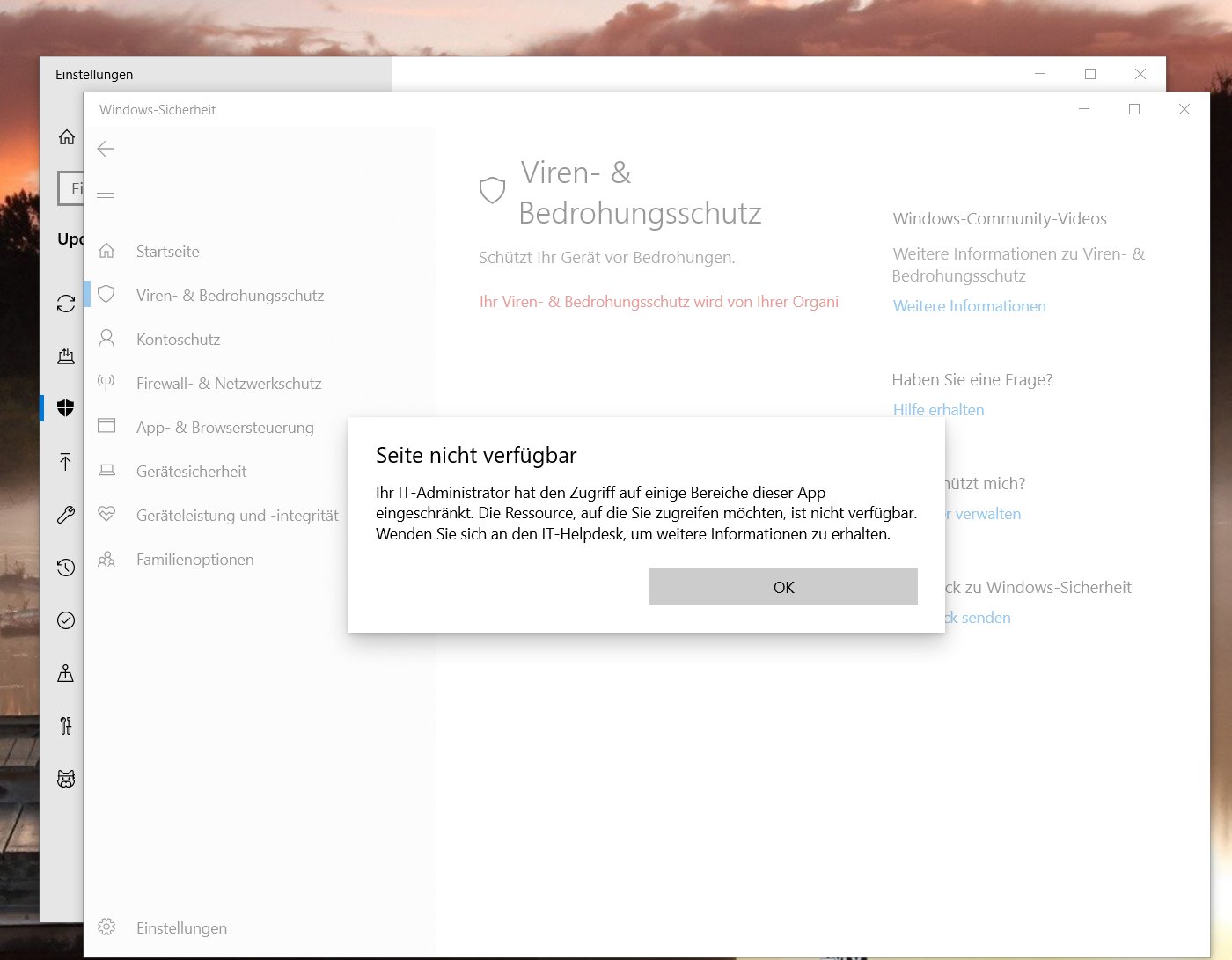
Task: Click the partially hidden verwalten link
Action: (x=984, y=514)
